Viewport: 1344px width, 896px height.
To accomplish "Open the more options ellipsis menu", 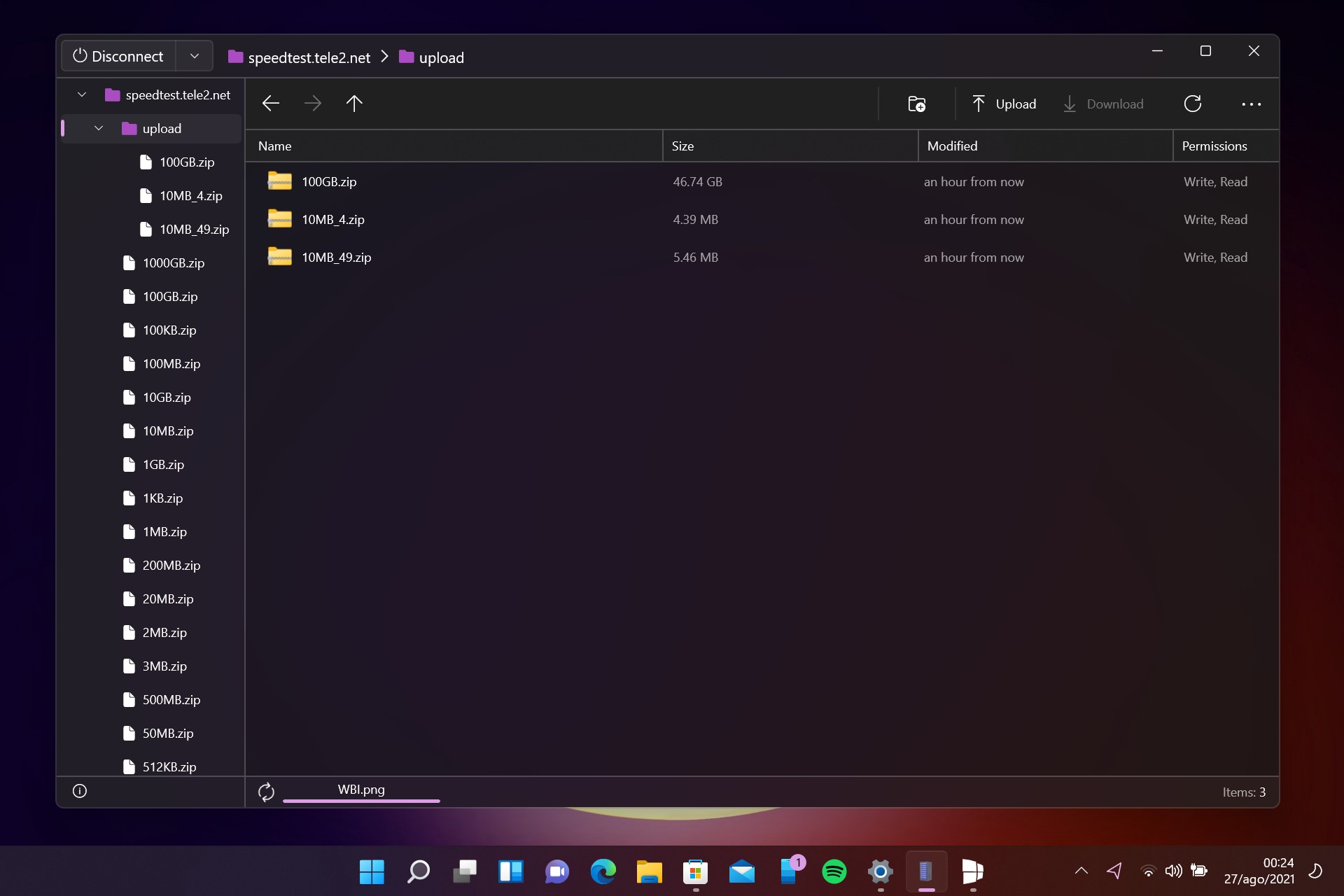I will [1252, 104].
